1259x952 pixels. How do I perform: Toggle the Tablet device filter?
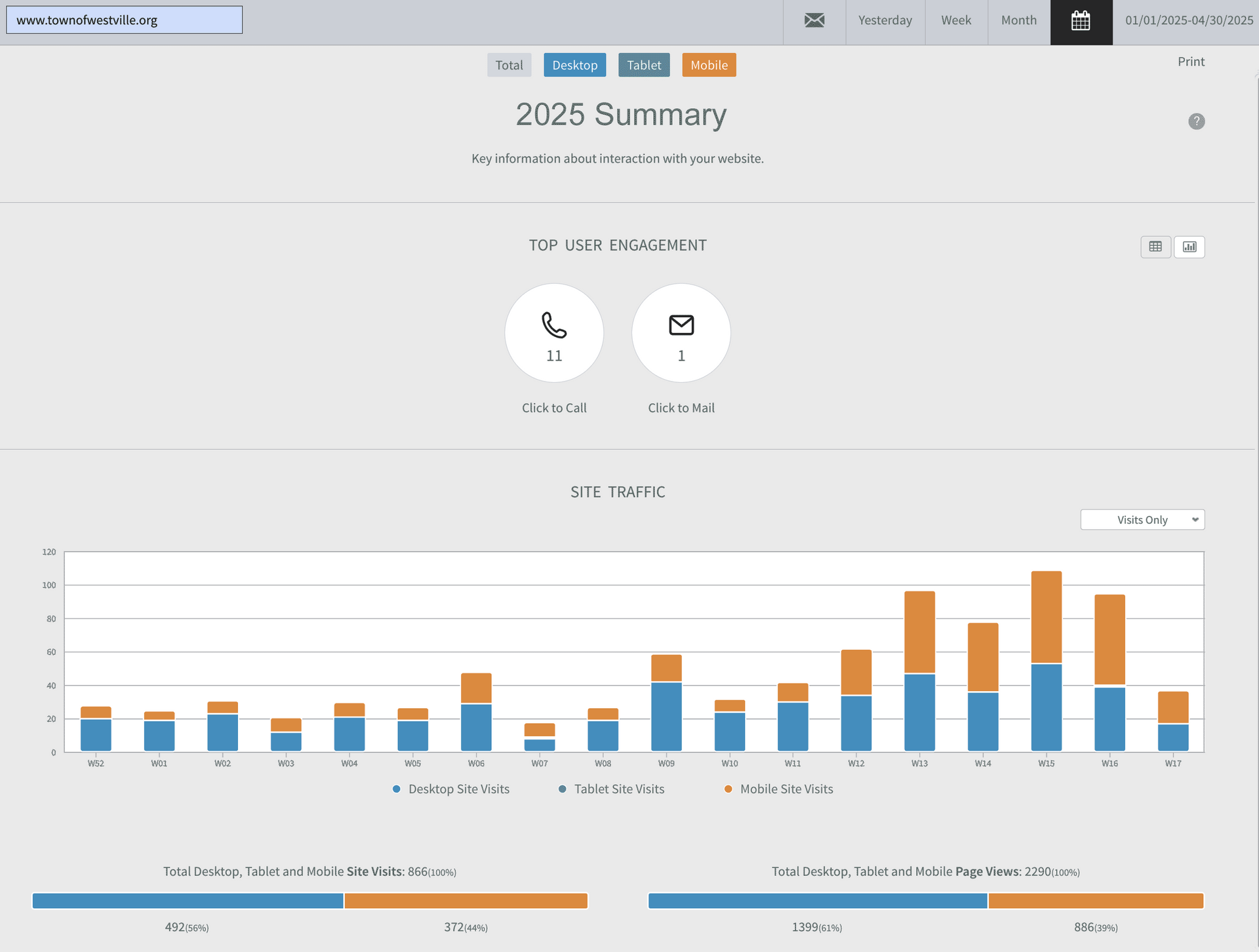643,65
